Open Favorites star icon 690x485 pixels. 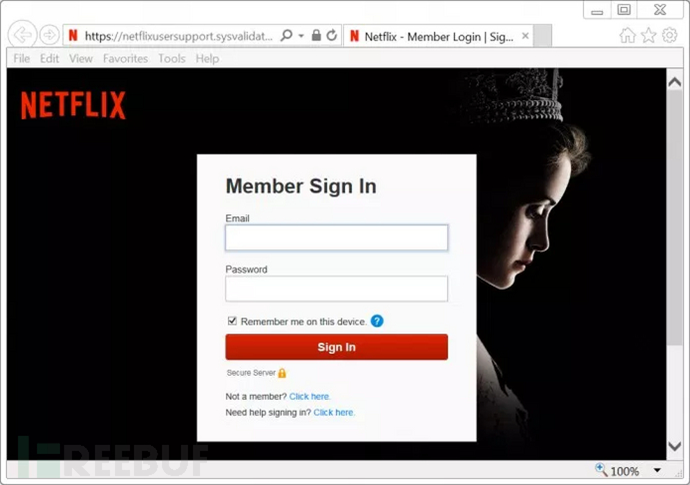tap(649, 36)
